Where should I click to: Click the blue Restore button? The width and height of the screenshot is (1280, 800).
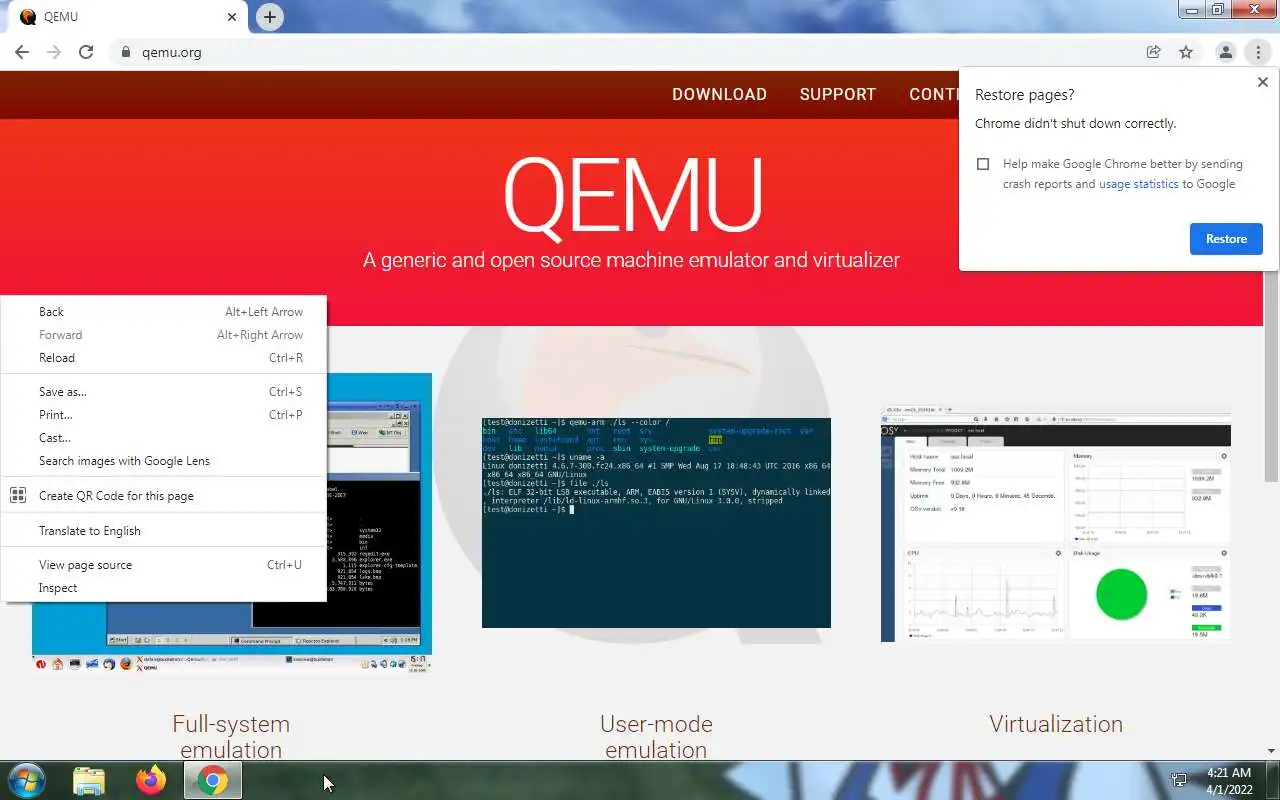coord(1226,239)
